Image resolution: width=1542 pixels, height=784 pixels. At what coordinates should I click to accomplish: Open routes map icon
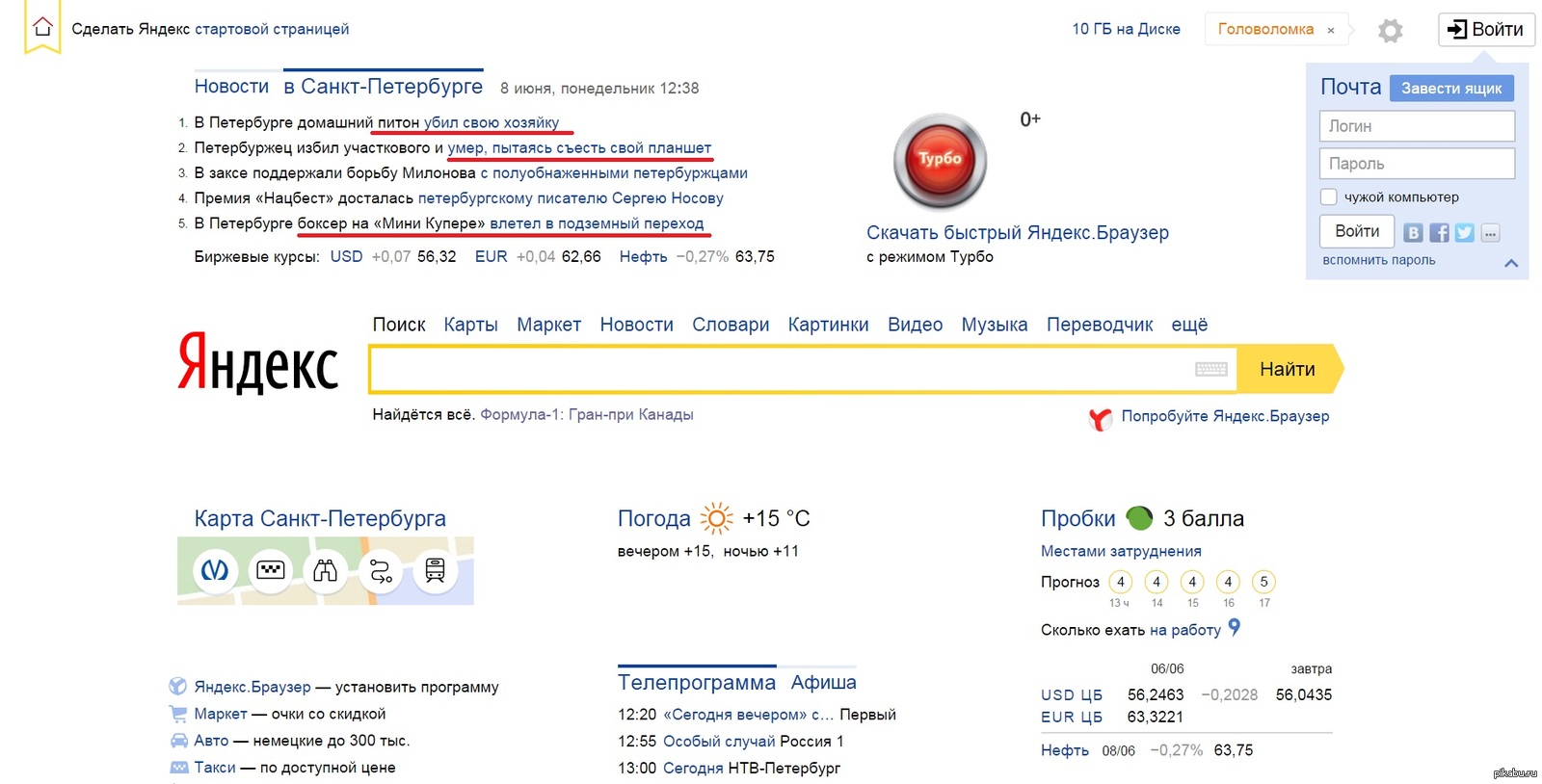tap(381, 571)
